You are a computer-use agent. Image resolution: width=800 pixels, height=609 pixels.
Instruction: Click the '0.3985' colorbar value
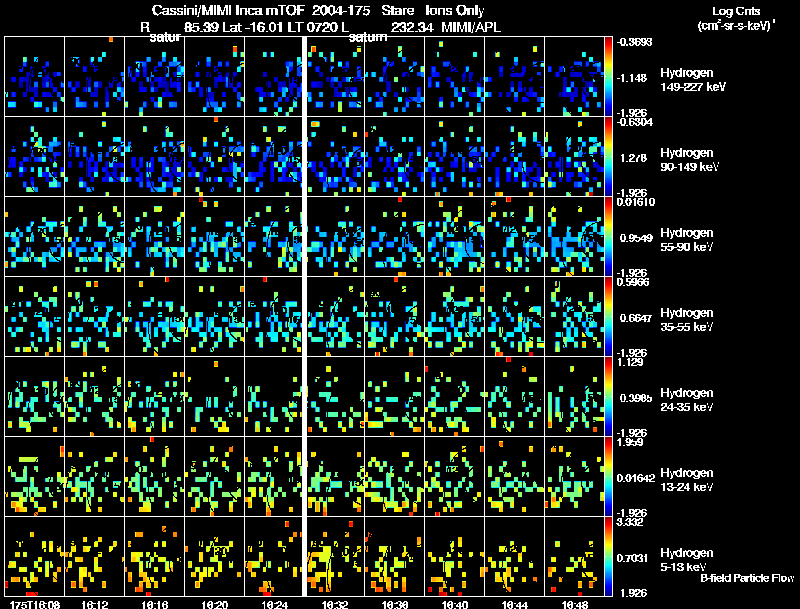[x=636, y=398]
